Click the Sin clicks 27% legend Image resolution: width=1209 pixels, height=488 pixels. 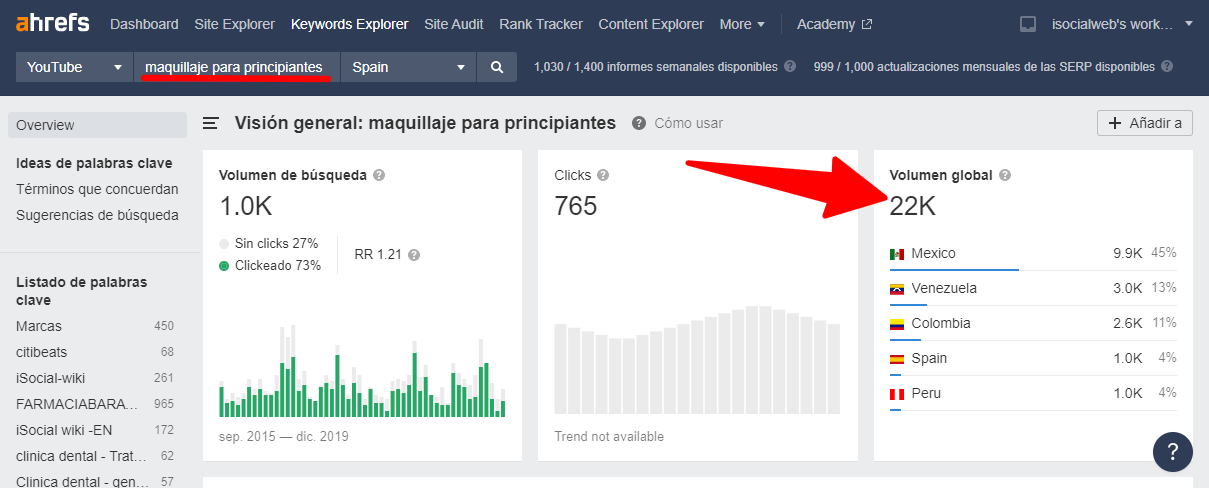click(x=268, y=244)
